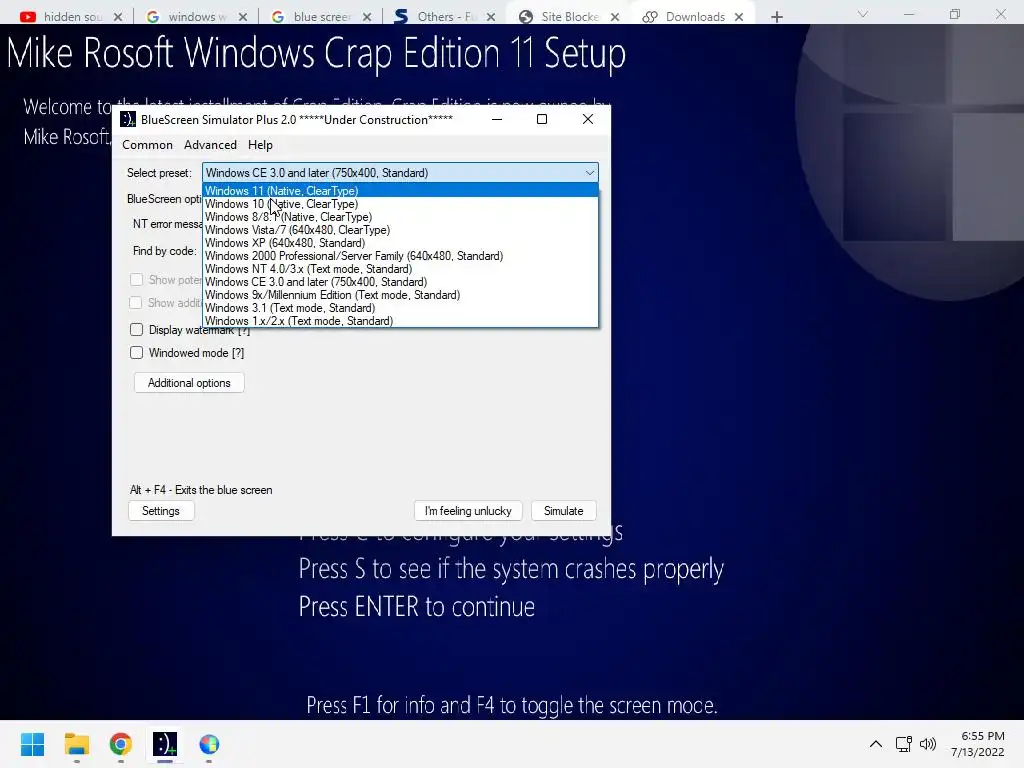
Task: Select BlueScreen Simulator taskbar icon
Action: click(165, 744)
